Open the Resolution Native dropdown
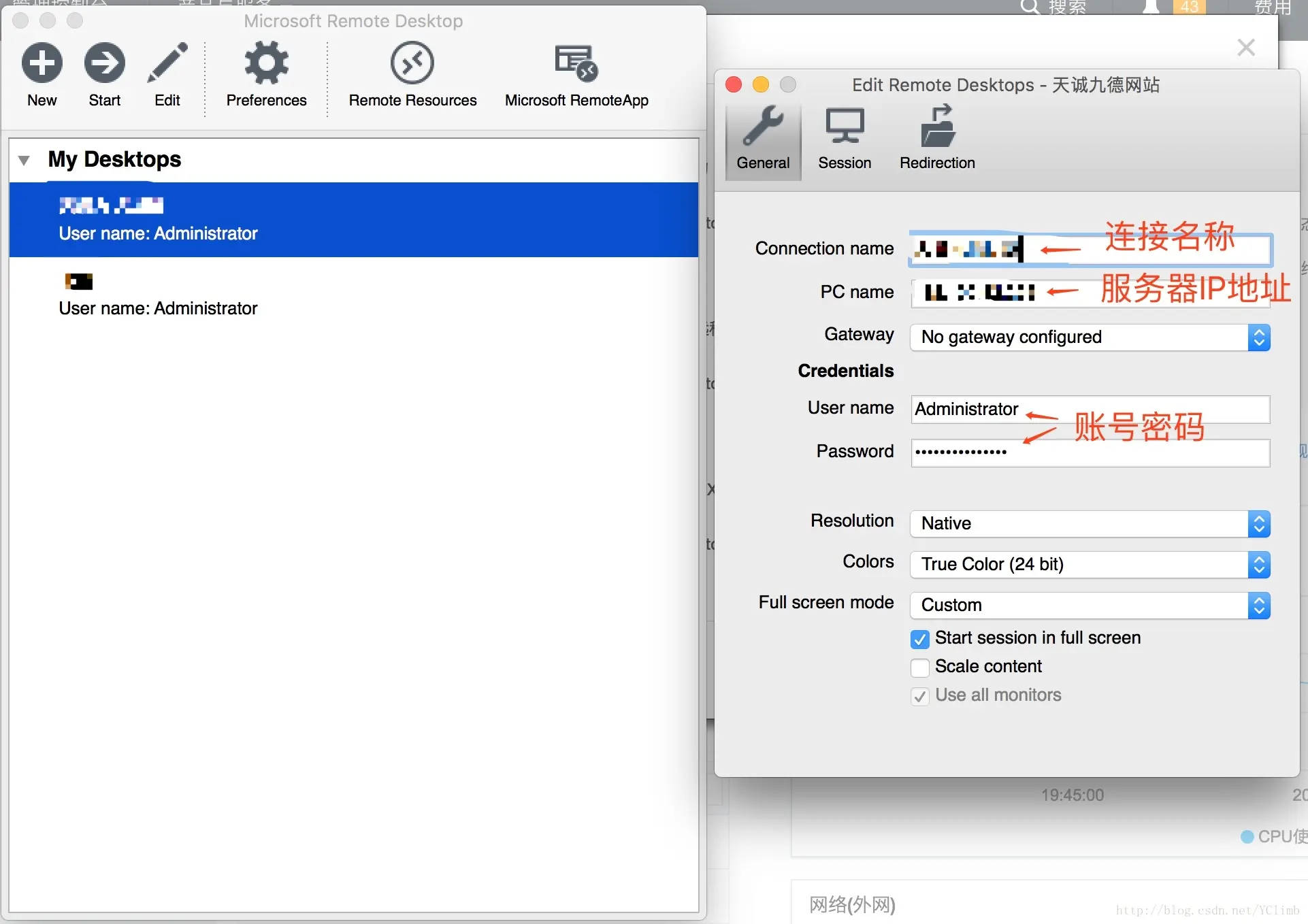Screen dimensions: 1308x924 pos(1090,524)
